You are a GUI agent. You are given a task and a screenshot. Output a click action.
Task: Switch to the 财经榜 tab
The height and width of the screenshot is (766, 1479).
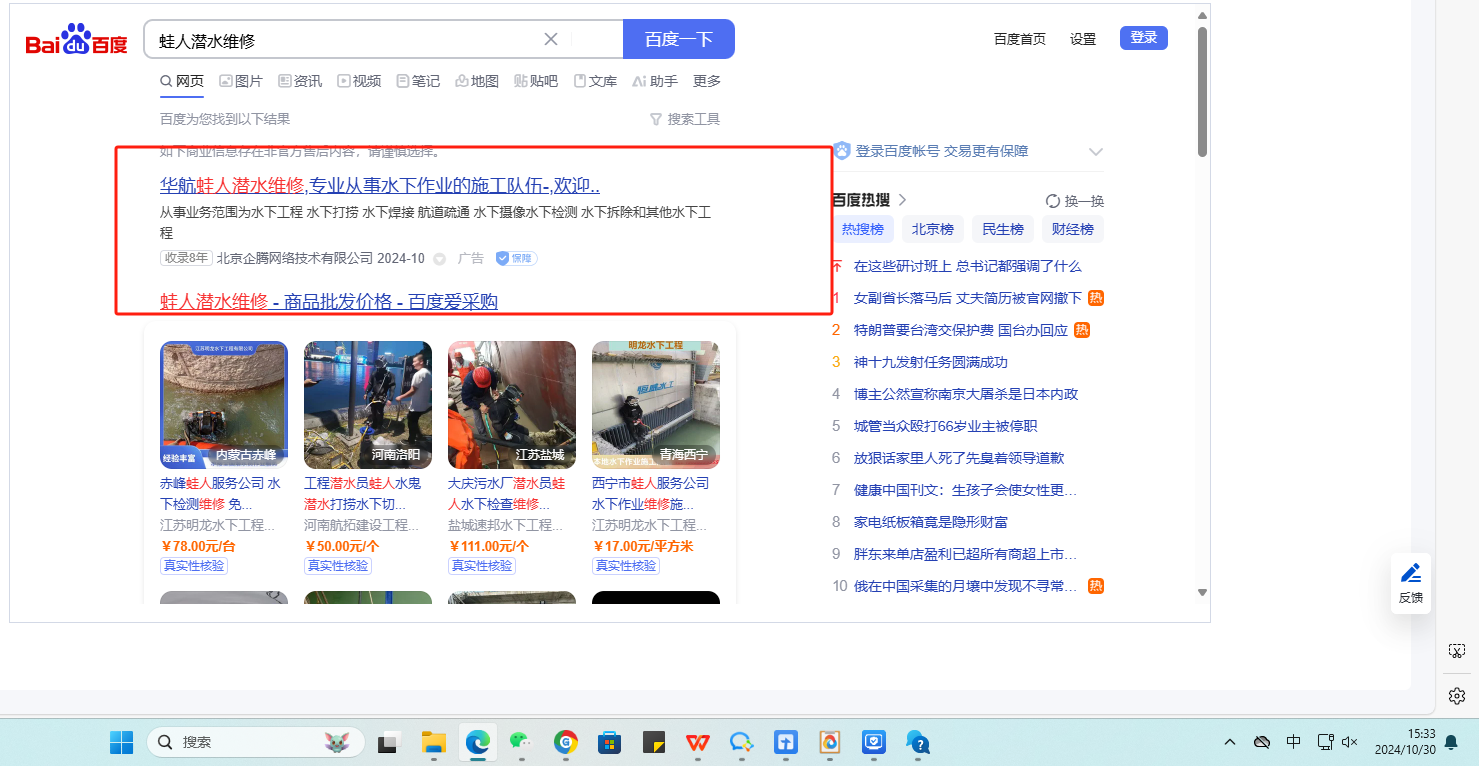pos(1073,229)
